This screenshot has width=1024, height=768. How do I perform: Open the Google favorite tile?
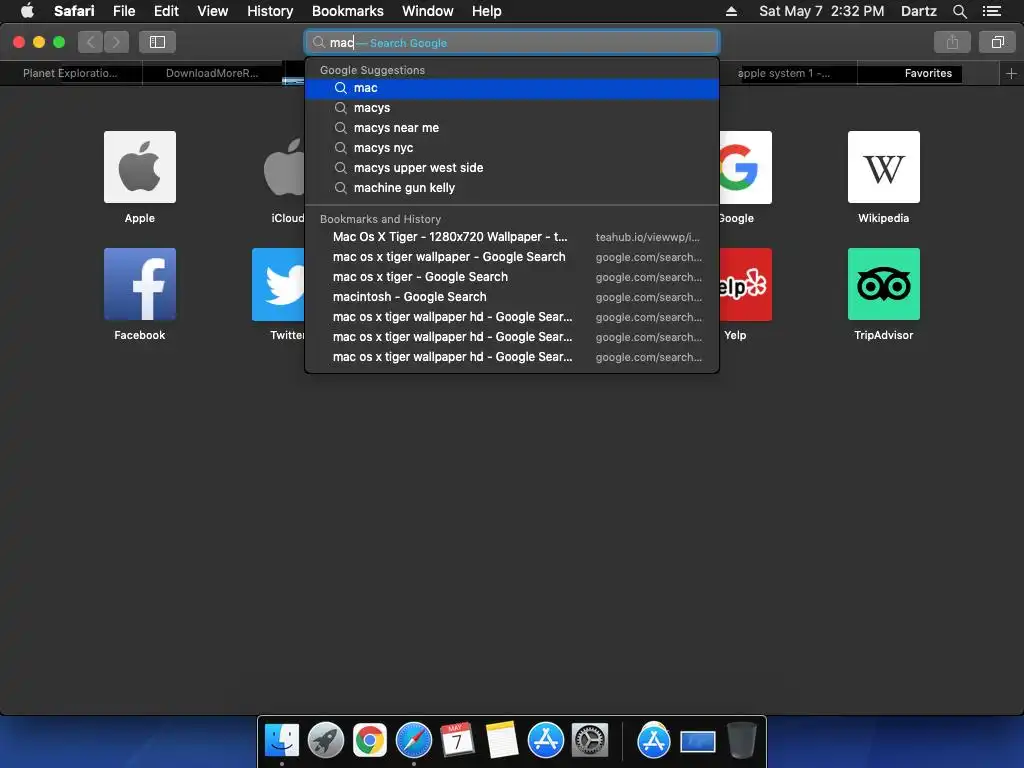click(x=745, y=167)
